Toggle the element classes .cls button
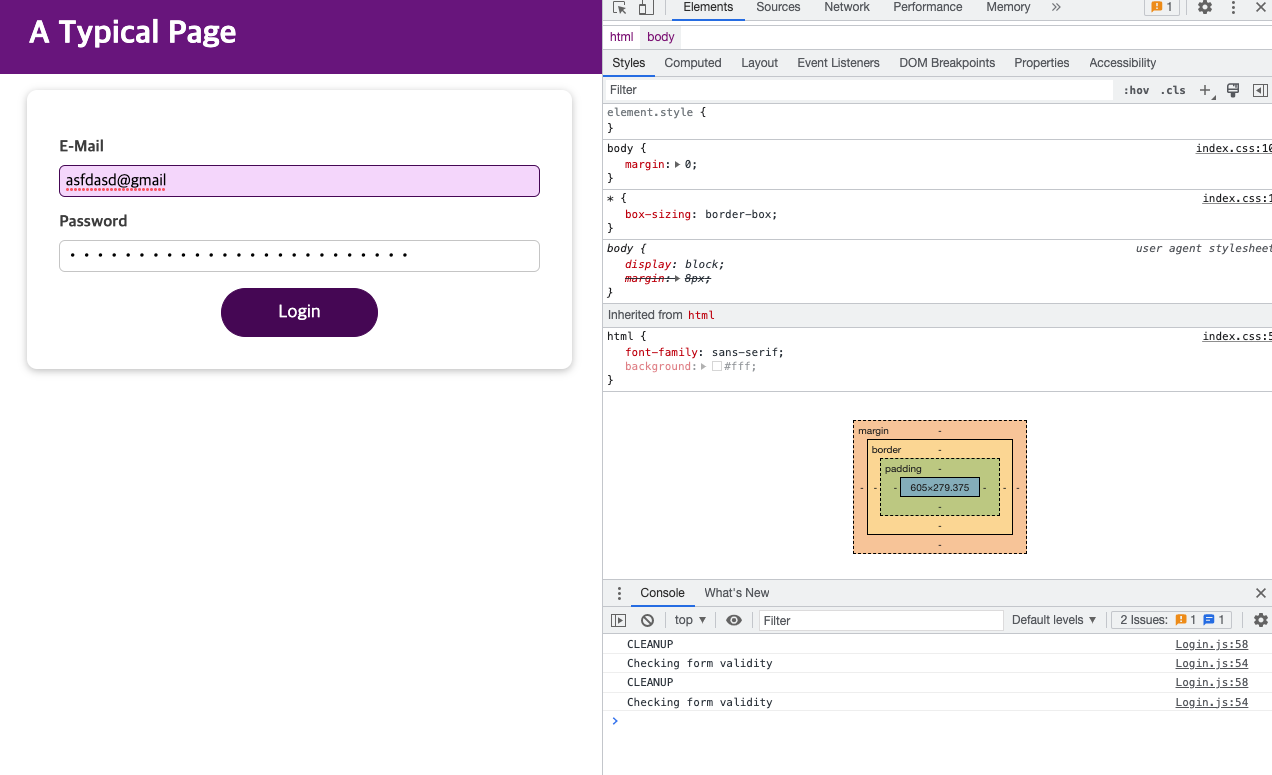This screenshot has height=775, width=1272. click(1173, 90)
